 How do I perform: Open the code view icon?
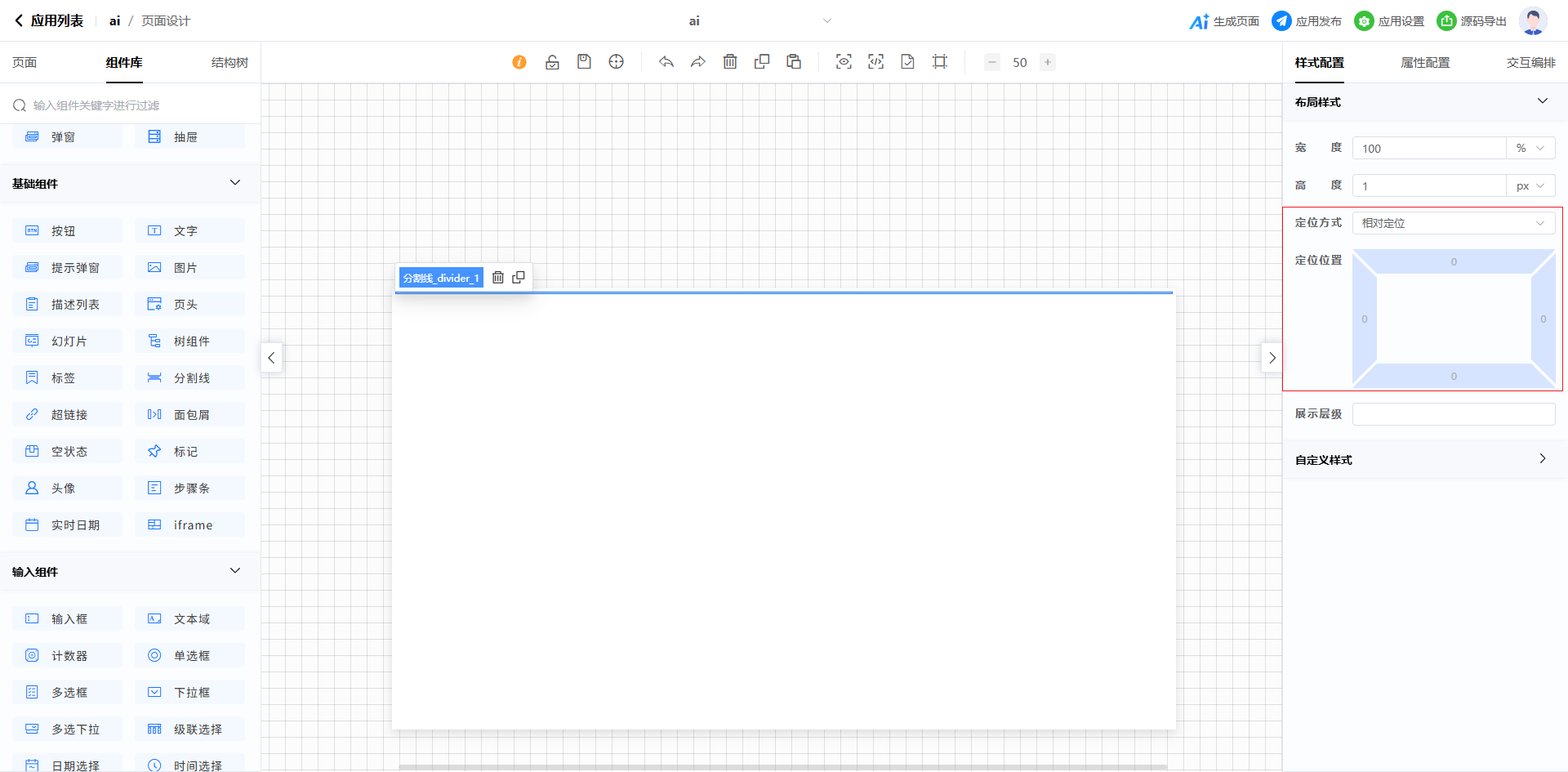click(875, 62)
